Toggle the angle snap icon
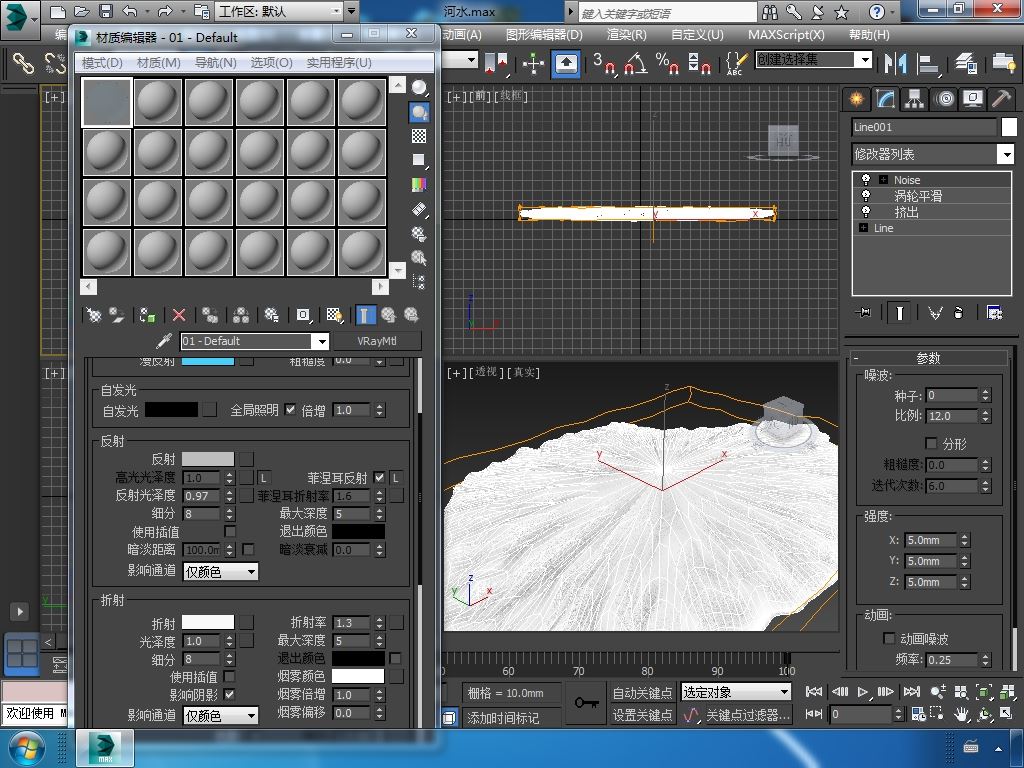The height and width of the screenshot is (768, 1024). tap(634, 63)
